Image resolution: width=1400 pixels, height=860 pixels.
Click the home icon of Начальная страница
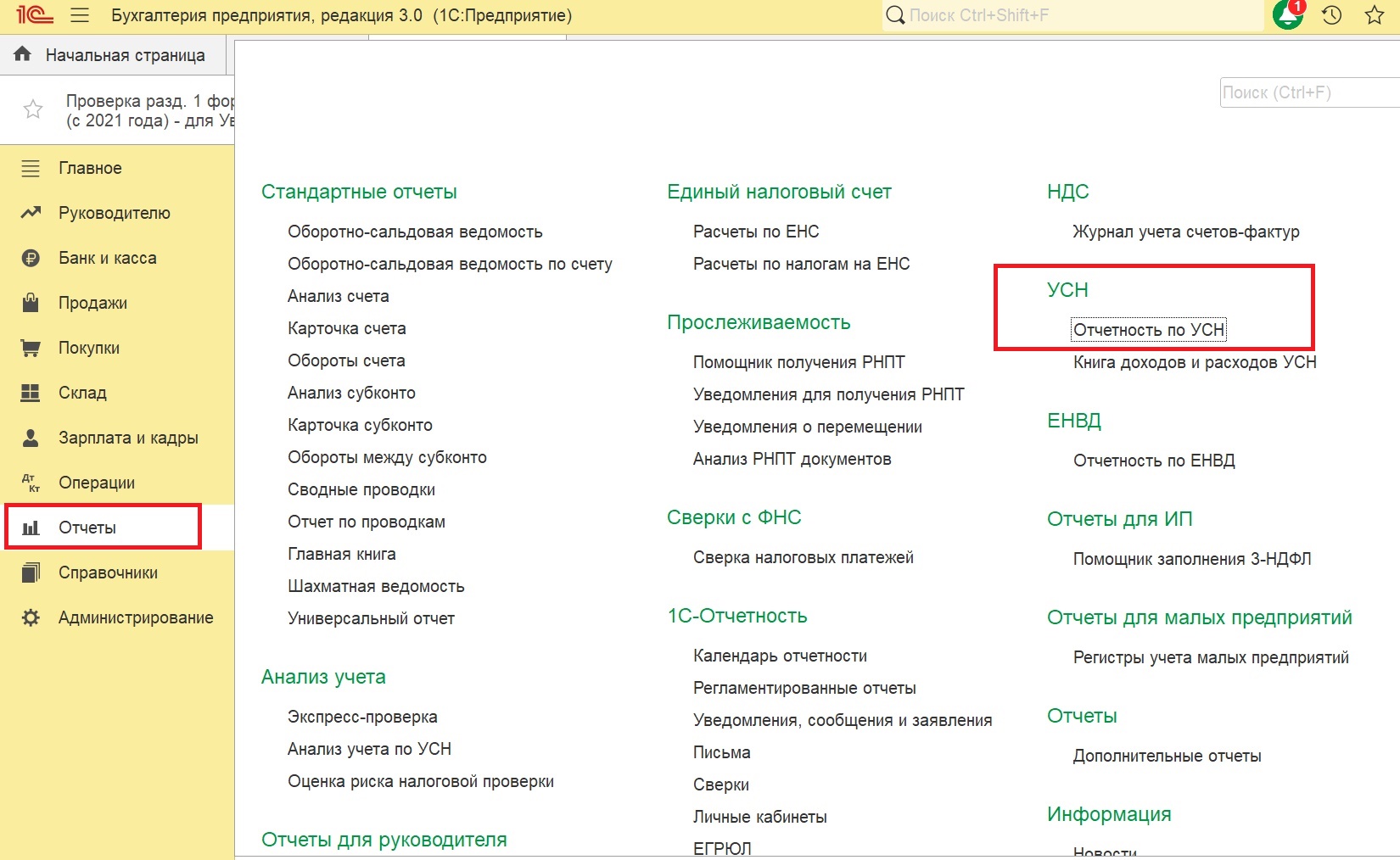tap(23, 54)
